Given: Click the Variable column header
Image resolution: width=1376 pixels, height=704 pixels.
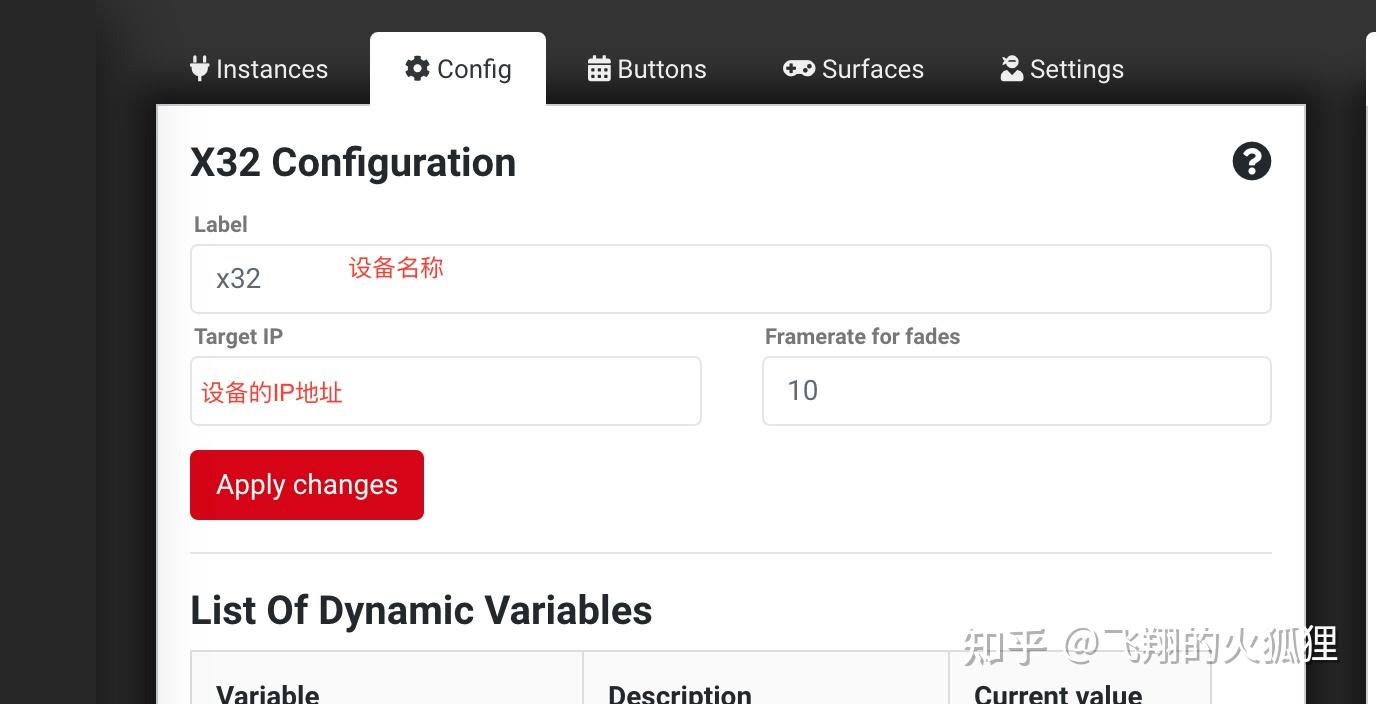Looking at the screenshot, I should pyautogui.click(x=267, y=692).
